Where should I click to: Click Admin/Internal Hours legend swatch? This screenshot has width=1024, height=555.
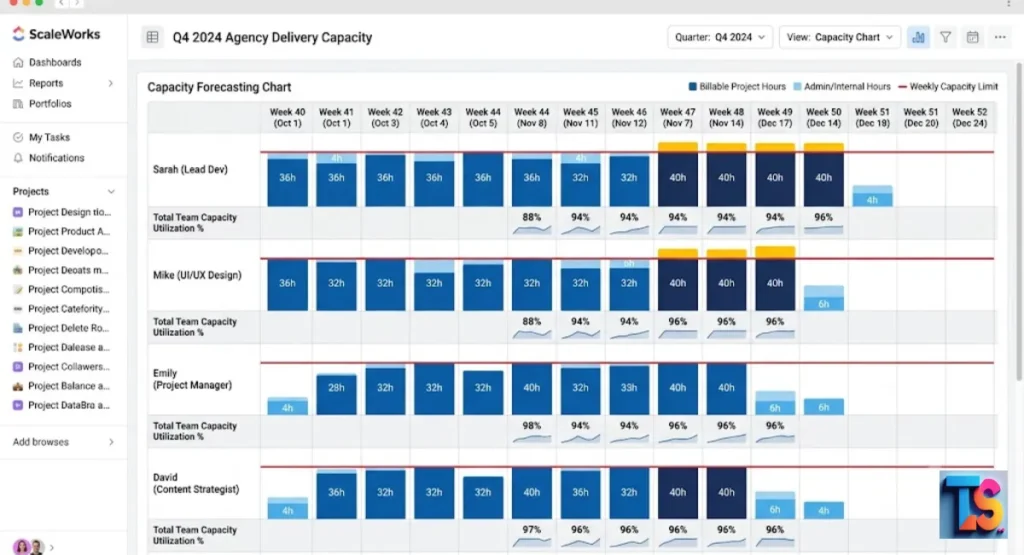coord(797,86)
